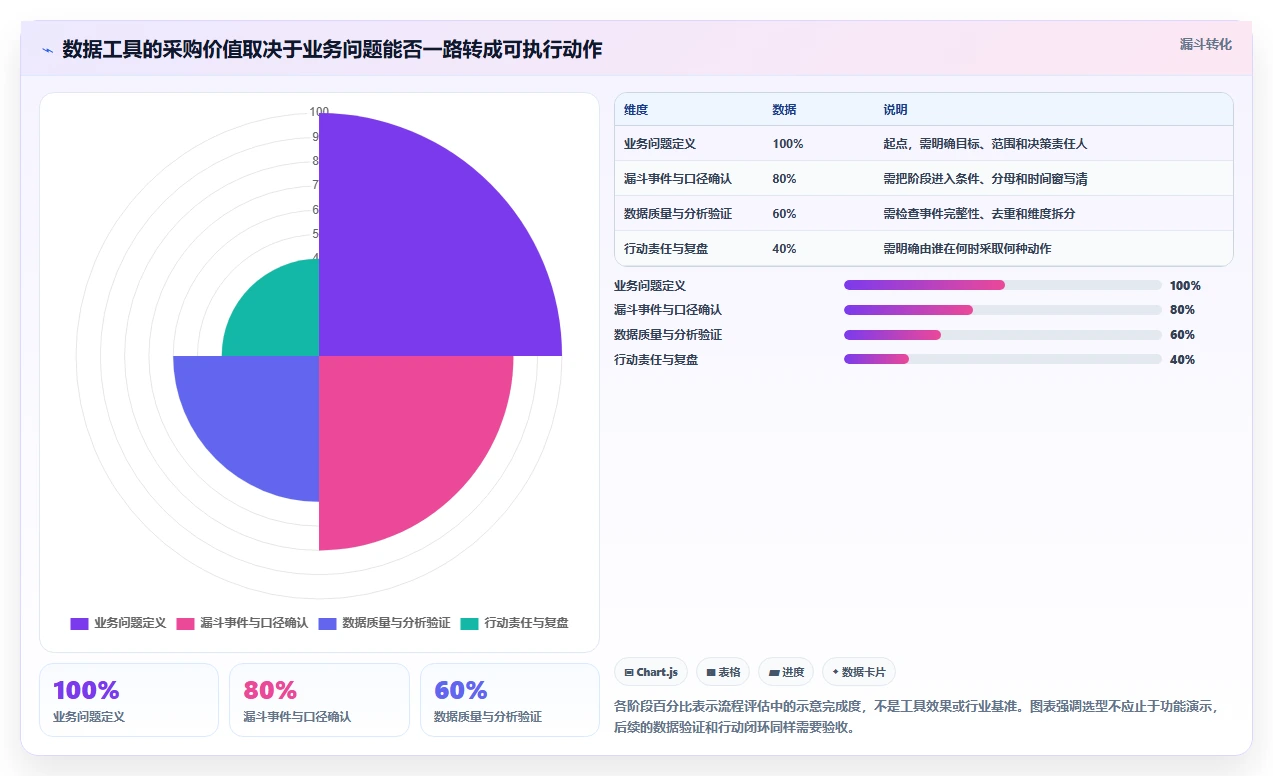
Task: Click table cell 漏斗事件与口径确认
Action: click(x=678, y=179)
